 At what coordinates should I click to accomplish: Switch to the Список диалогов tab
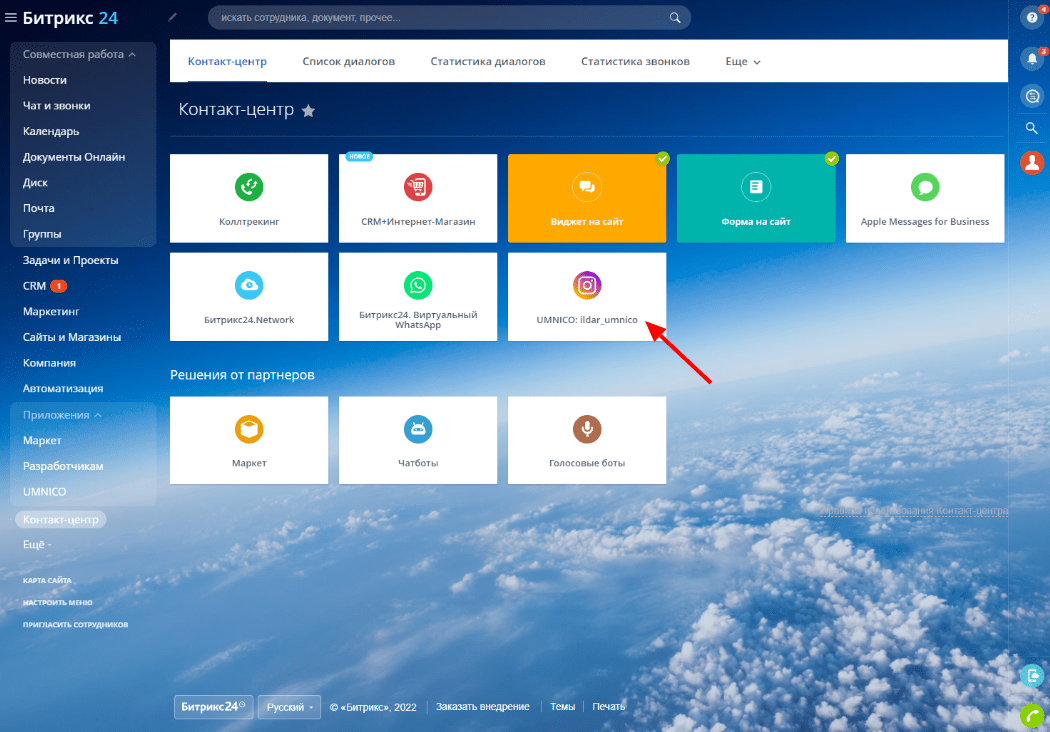pos(347,60)
